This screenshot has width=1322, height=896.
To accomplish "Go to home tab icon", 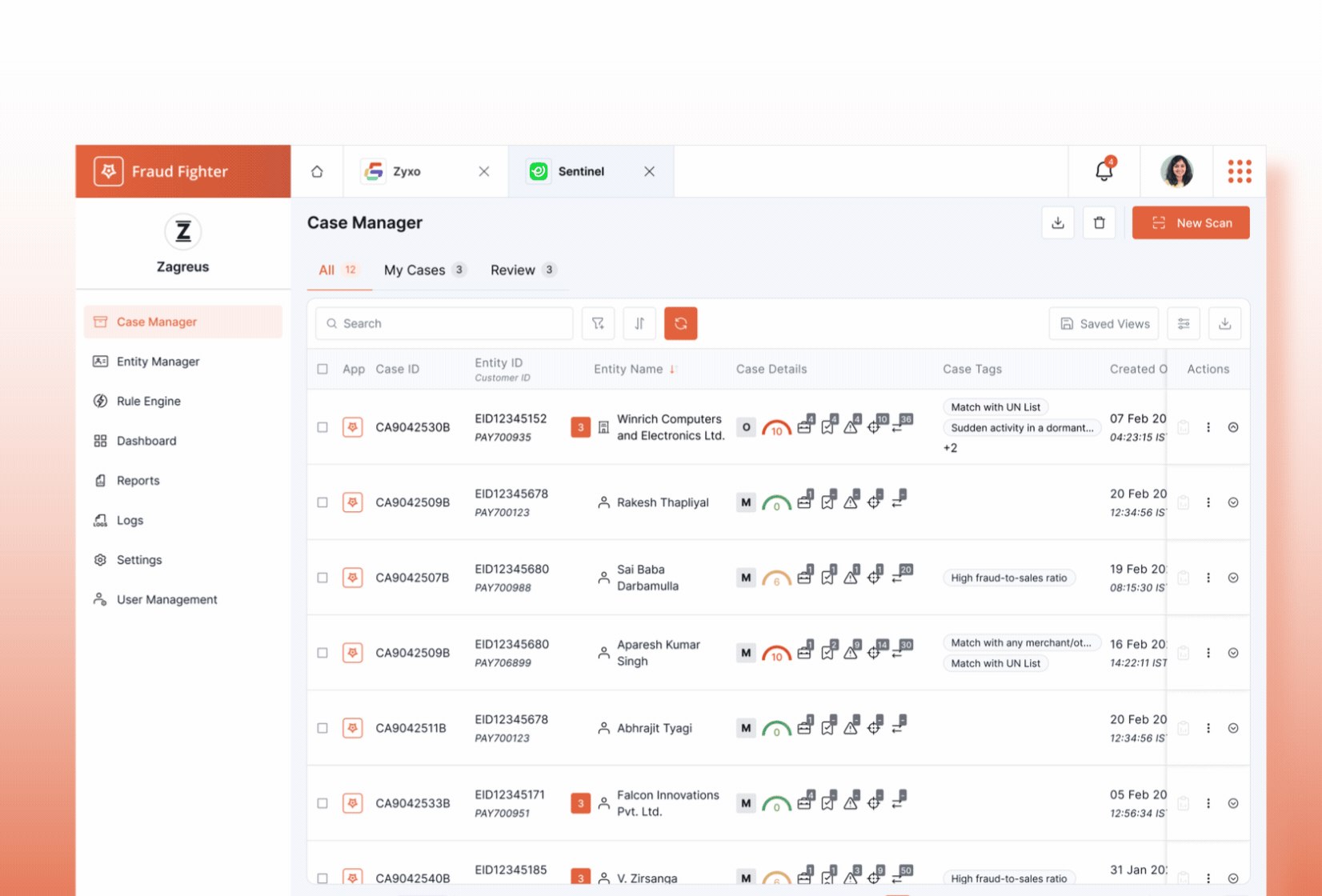I will tap(317, 171).
